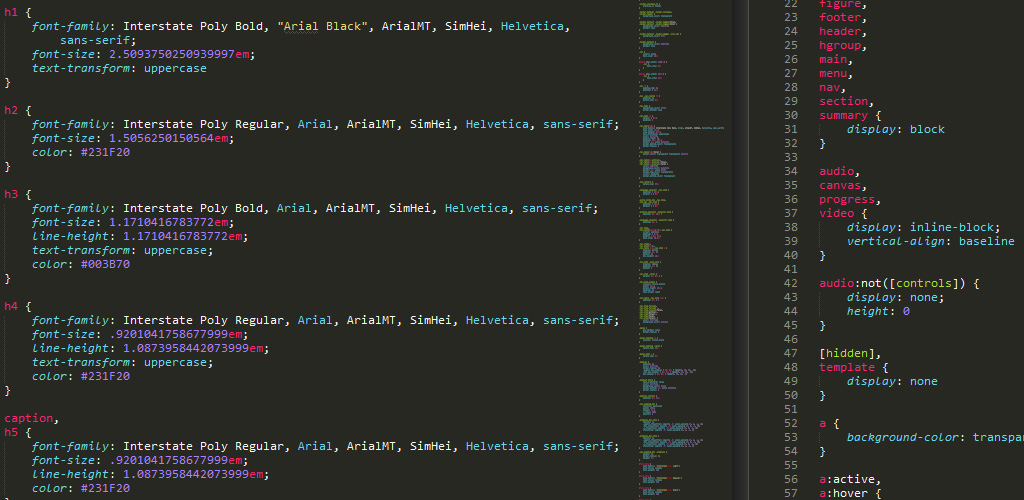Click line number 22 in the right gutter
Screen dimensions: 1024x500
(790, 3)
